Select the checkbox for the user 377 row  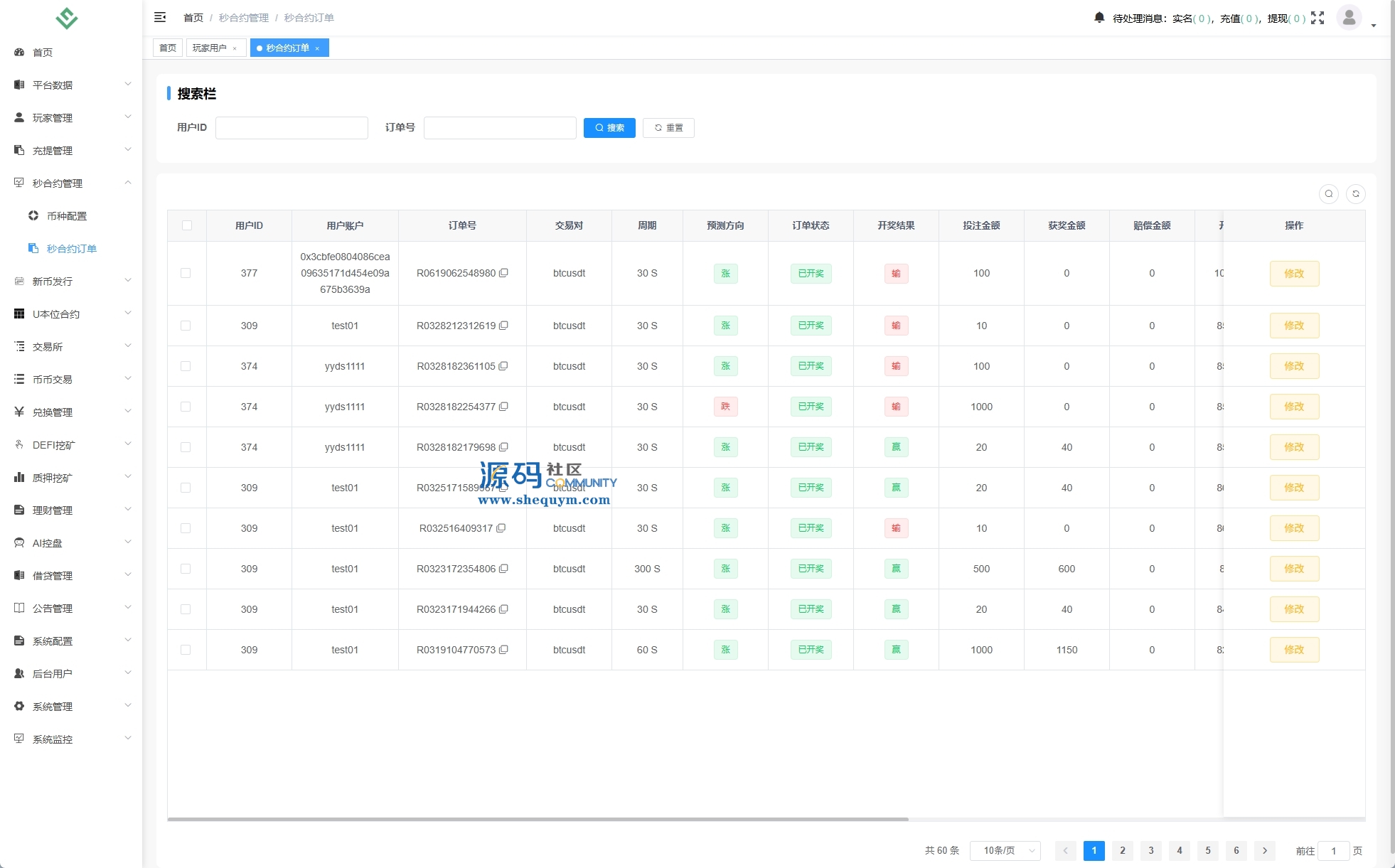[x=186, y=273]
